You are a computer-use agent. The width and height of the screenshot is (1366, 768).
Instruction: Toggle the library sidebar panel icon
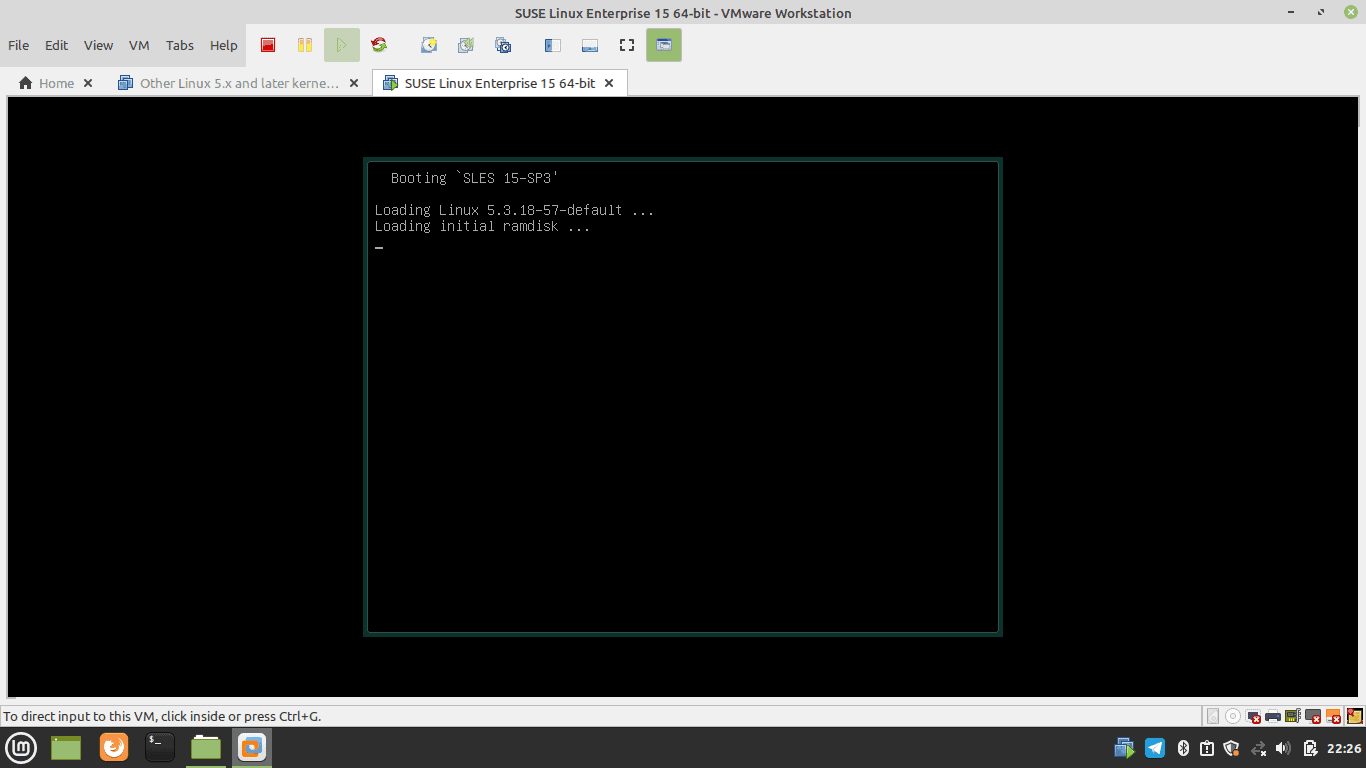pyautogui.click(x=552, y=45)
